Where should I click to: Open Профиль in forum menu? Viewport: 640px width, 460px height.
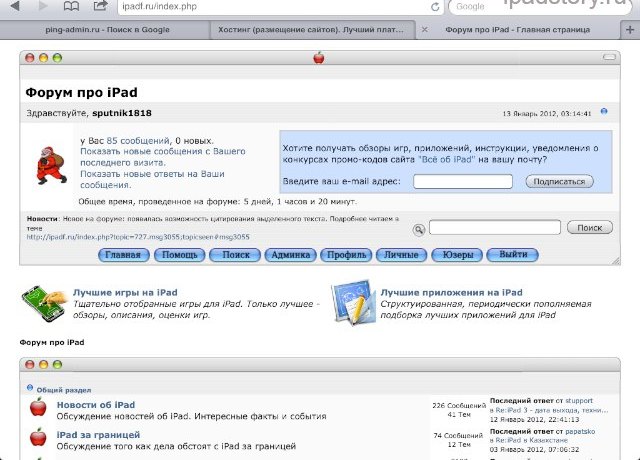pos(346,255)
